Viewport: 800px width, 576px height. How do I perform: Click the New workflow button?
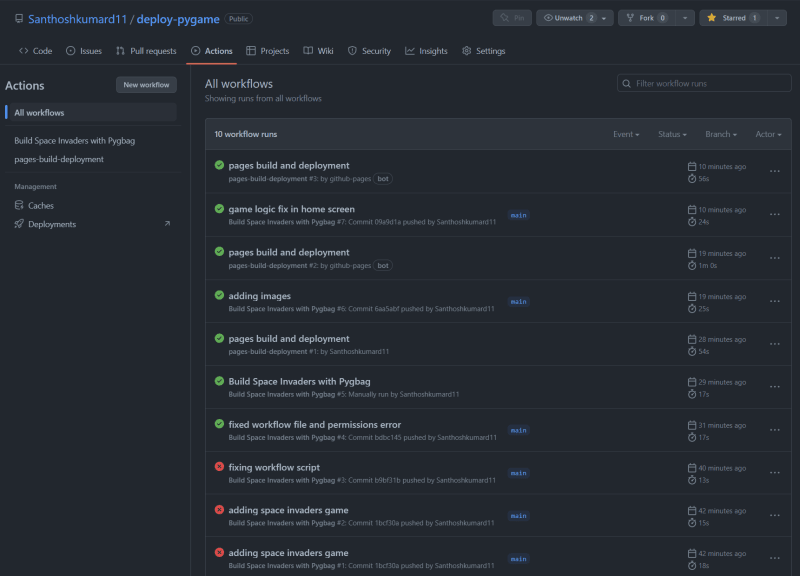pos(146,85)
